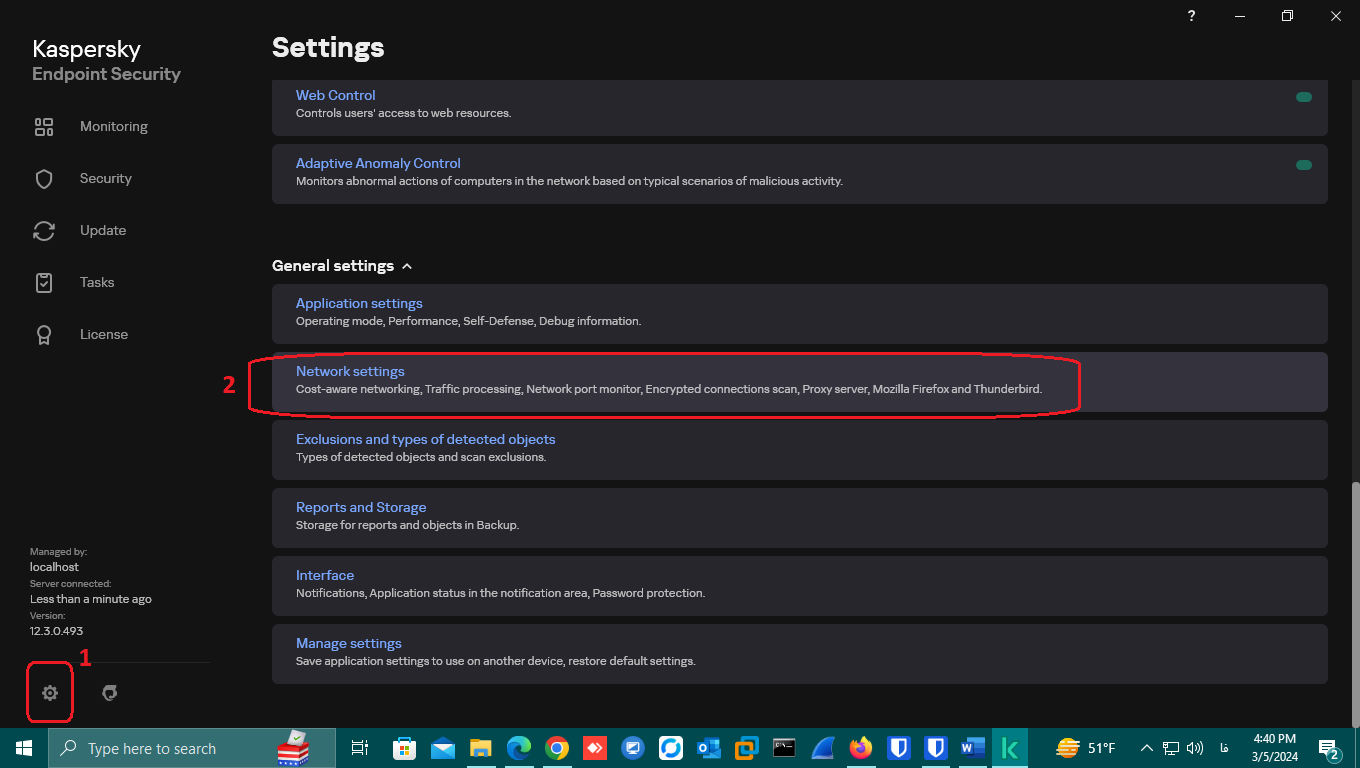1360x768 pixels.
Task: Open Support via icon beside the gear
Action: point(110,693)
